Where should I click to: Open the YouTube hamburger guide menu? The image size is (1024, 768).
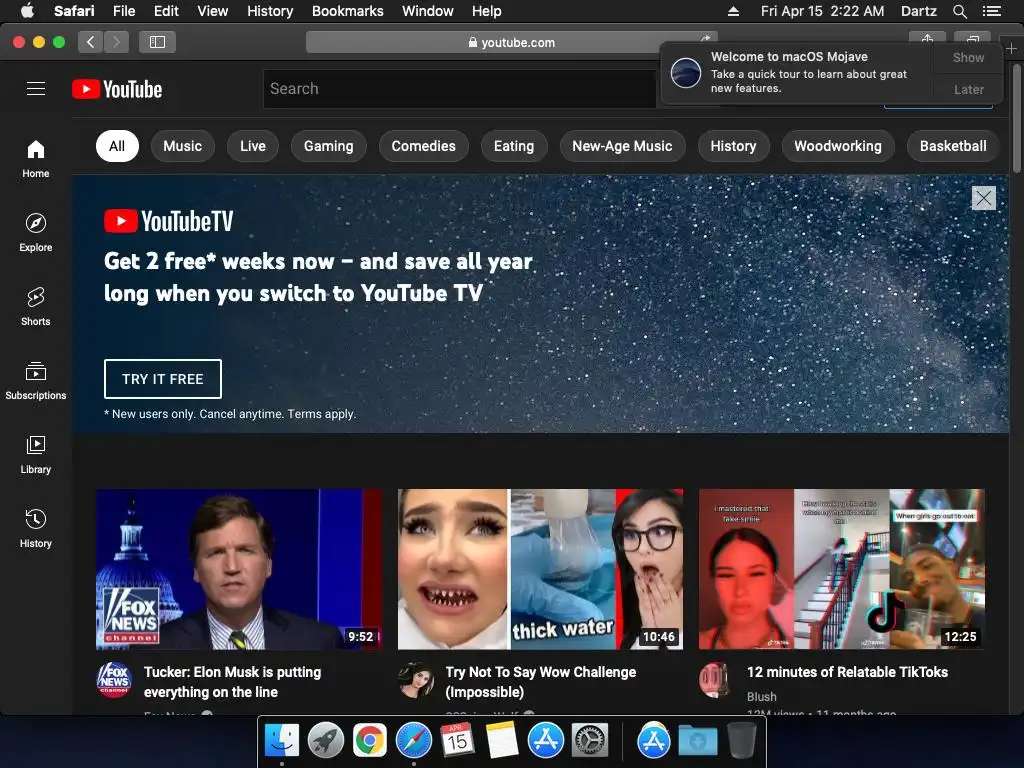36,89
